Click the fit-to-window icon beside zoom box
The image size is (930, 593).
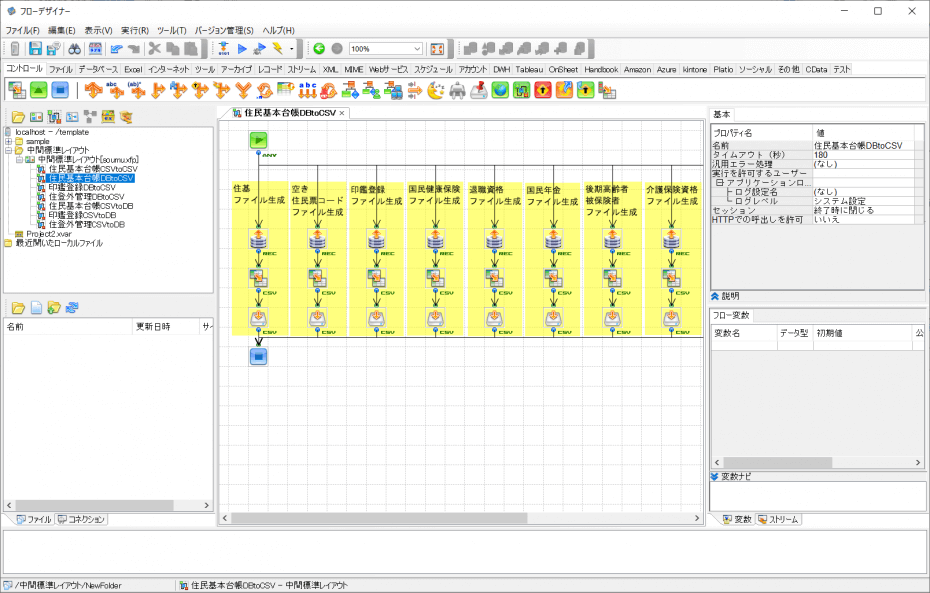(x=437, y=49)
